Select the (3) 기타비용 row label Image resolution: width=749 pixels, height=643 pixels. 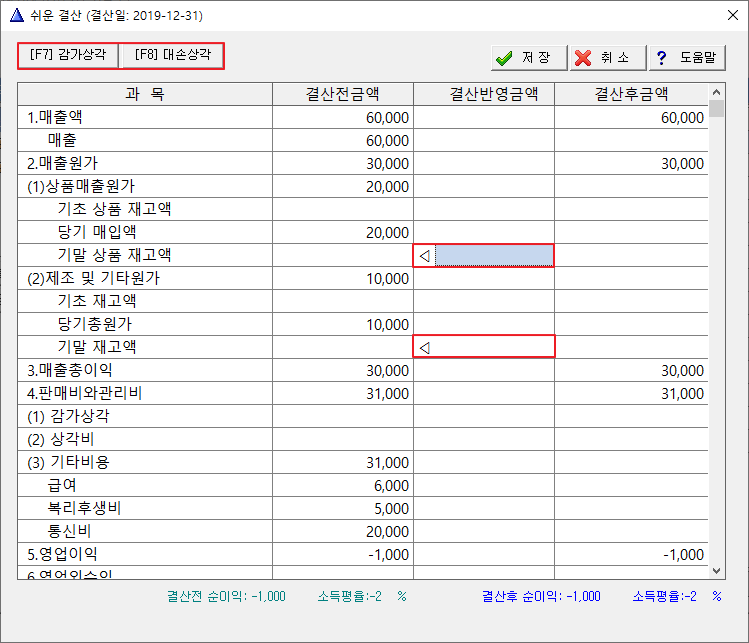click(x=68, y=462)
